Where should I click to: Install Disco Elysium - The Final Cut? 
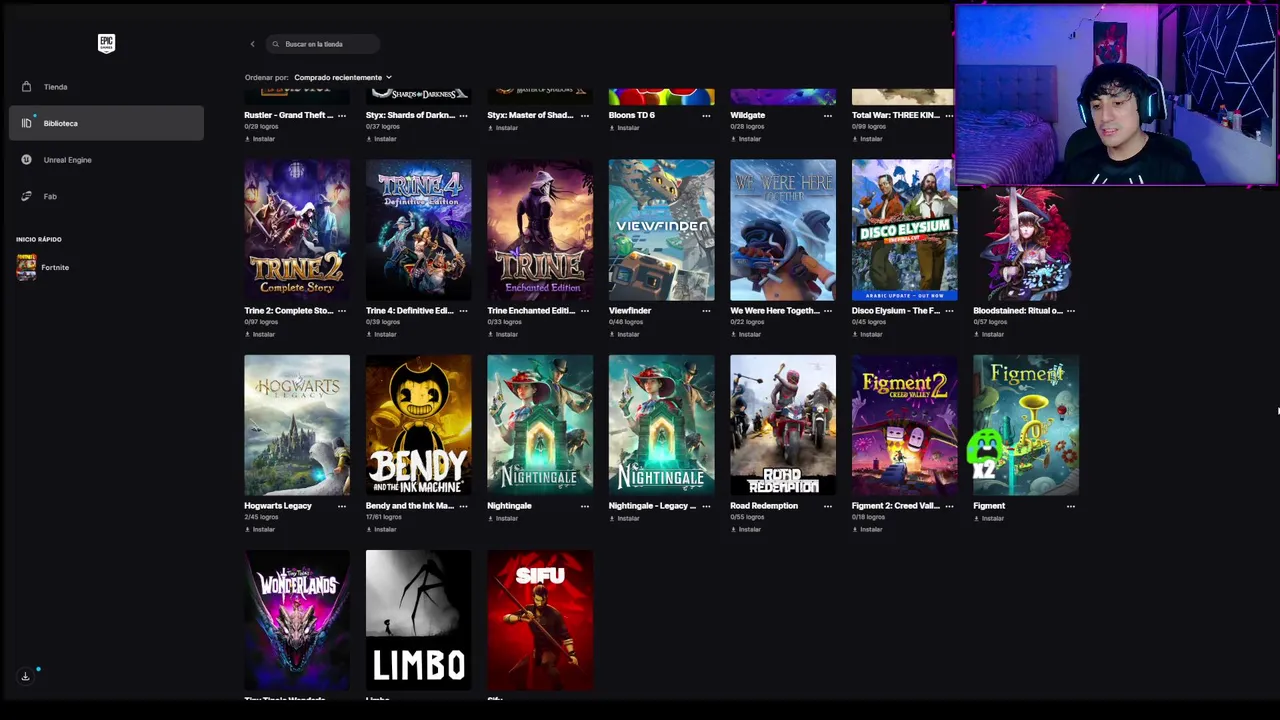(867, 334)
